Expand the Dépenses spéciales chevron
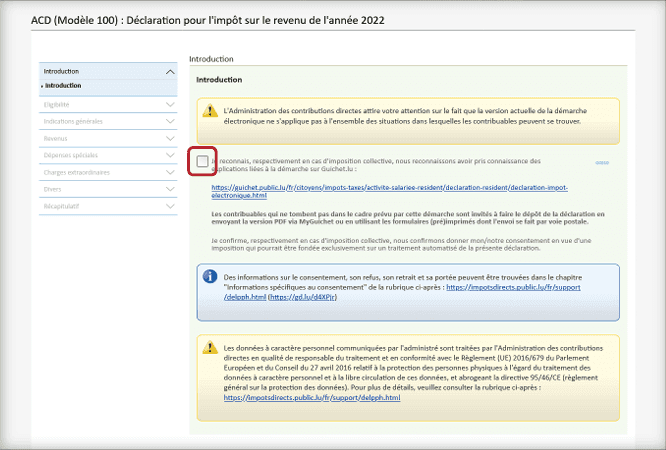The width and height of the screenshot is (666, 450). [x=169, y=156]
